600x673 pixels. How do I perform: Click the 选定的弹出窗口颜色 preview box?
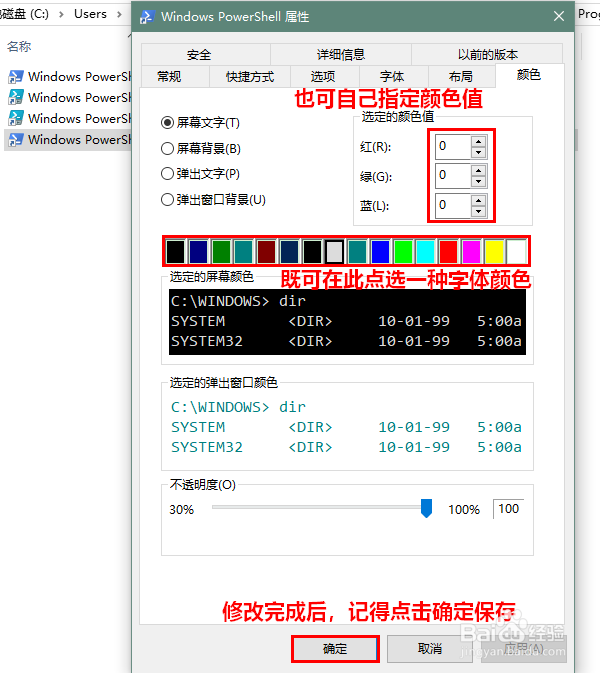point(347,427)
